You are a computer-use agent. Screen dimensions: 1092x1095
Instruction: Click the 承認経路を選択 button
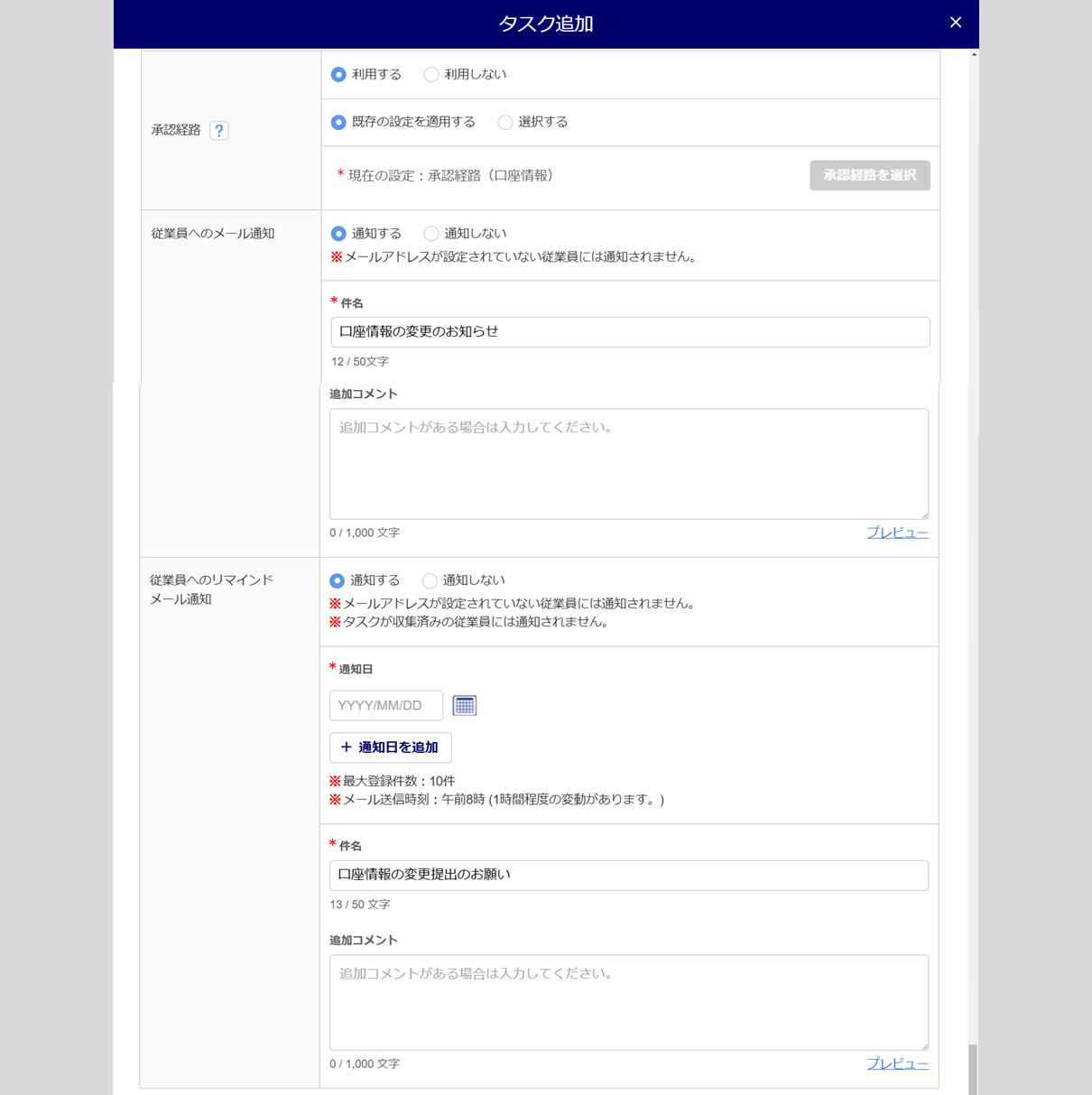(x=869, y=176)
